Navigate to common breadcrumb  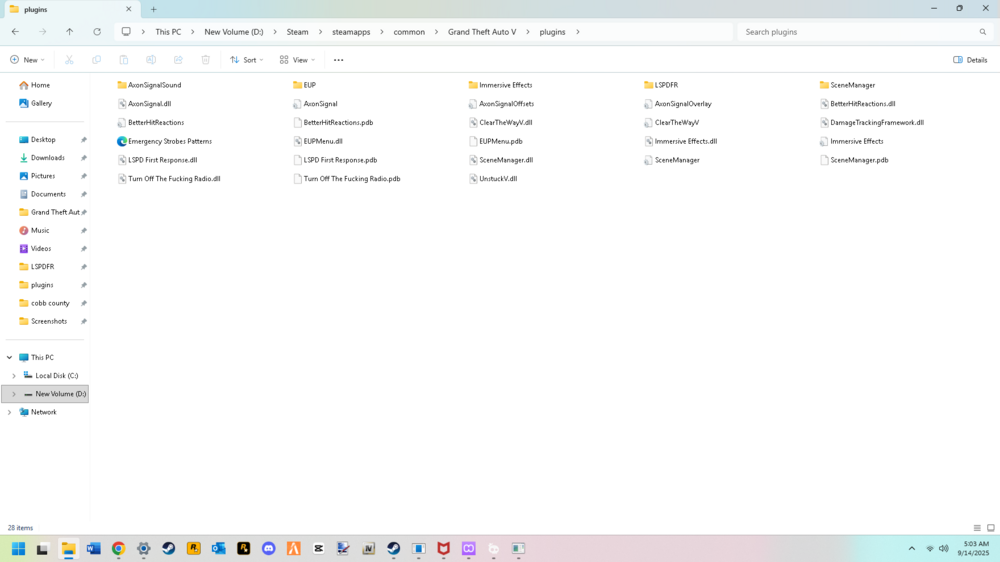pyautogui.click(x=409, y=32)
